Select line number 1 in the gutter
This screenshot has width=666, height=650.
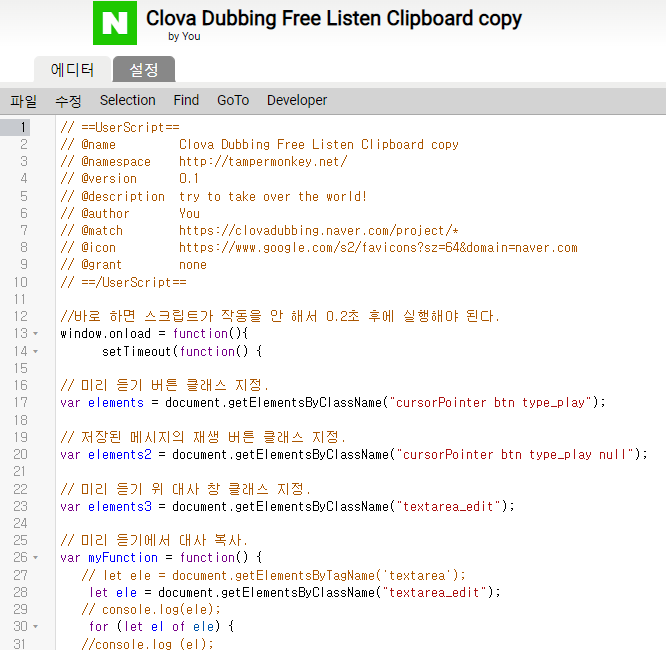pyautogui.click(x=23, y=127)
